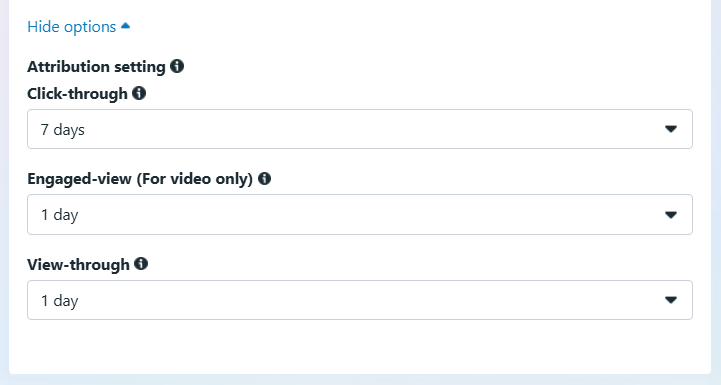Click the View-through info icon
This screenshot has height=385, width=721.
click(x=141, y=264)
